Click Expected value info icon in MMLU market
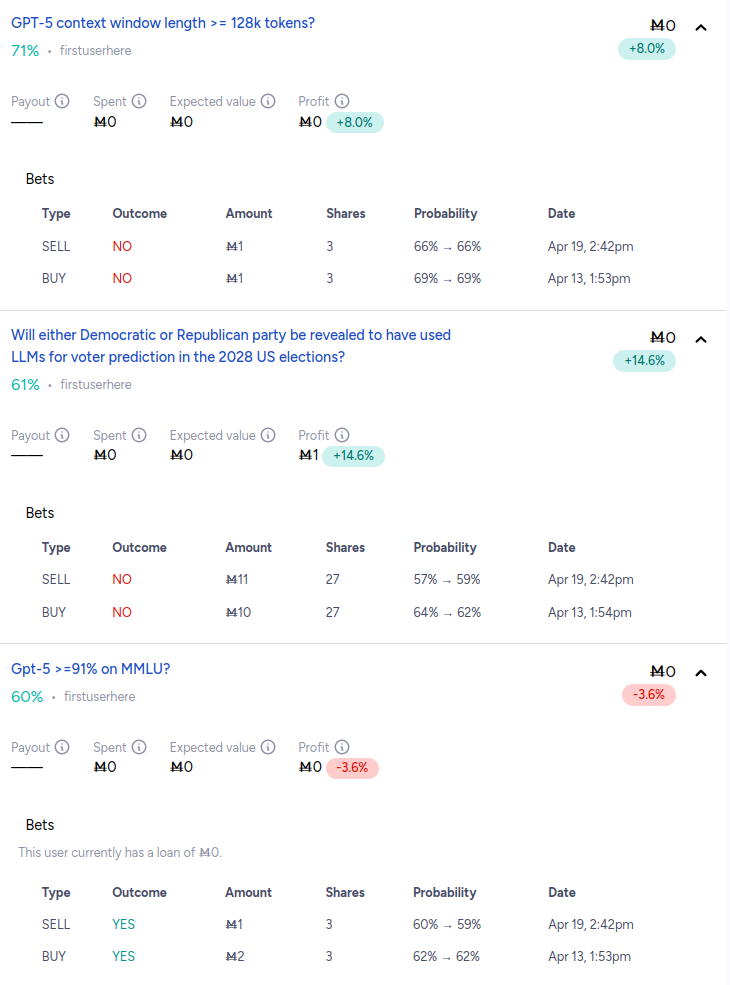The width and height of the screenshot is (730, 985). pos(268,747)
